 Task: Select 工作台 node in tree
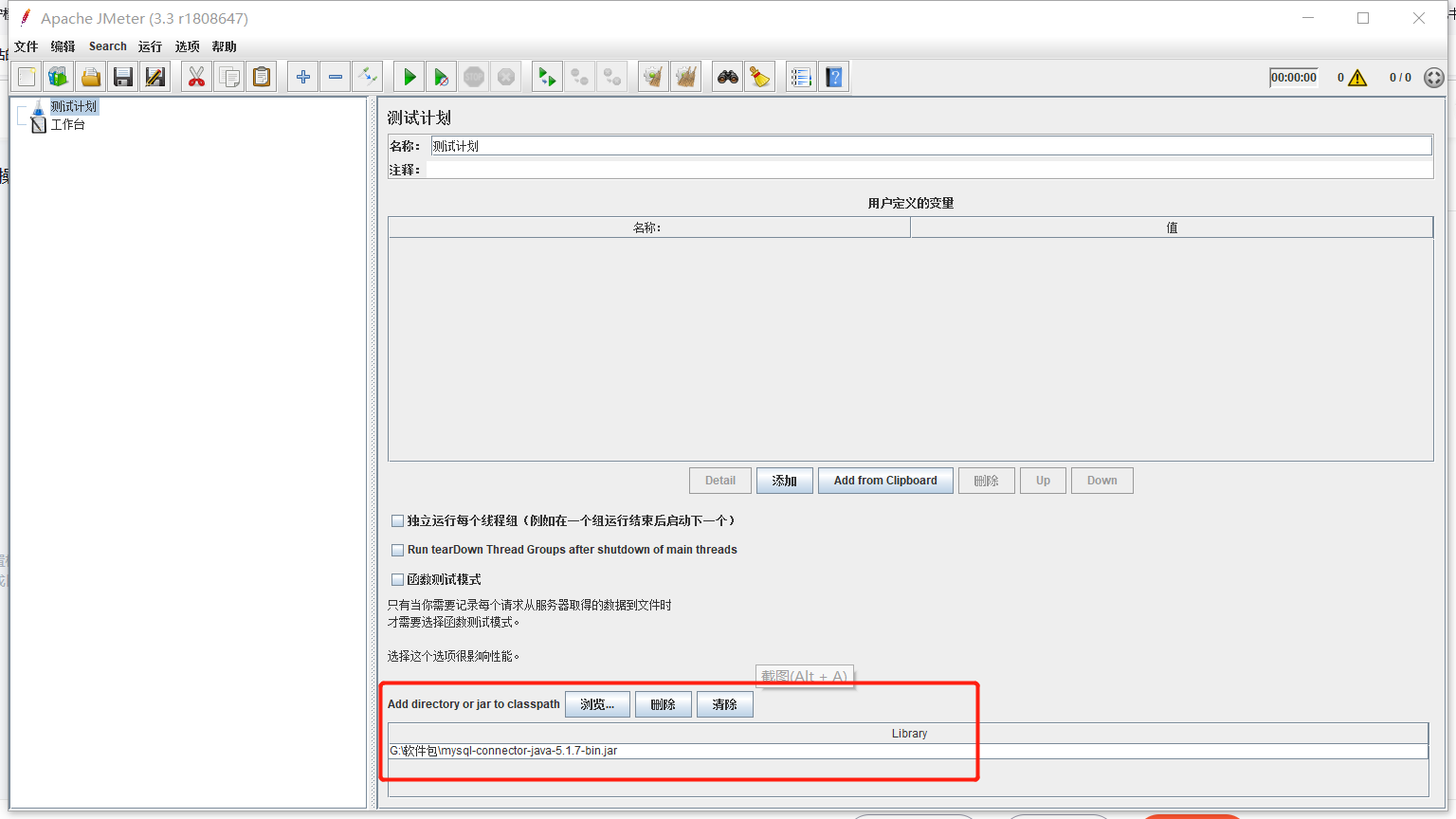(x=67, y=124)
